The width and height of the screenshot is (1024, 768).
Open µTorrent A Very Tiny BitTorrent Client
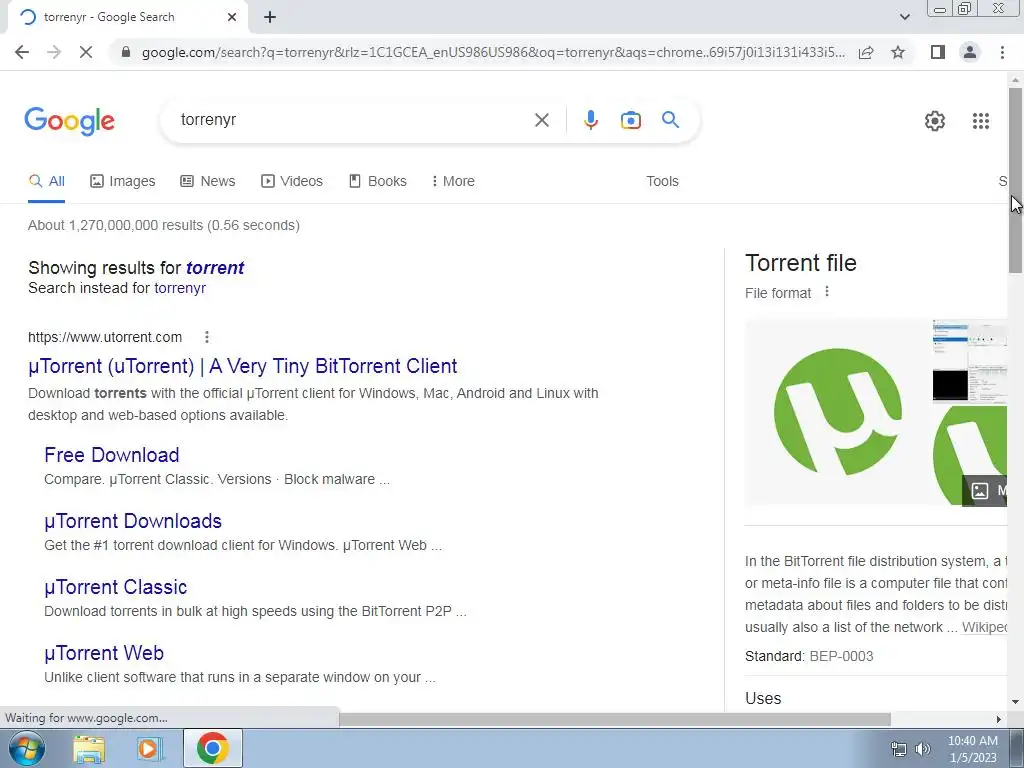pyautogui.click(x=242, y=366)
